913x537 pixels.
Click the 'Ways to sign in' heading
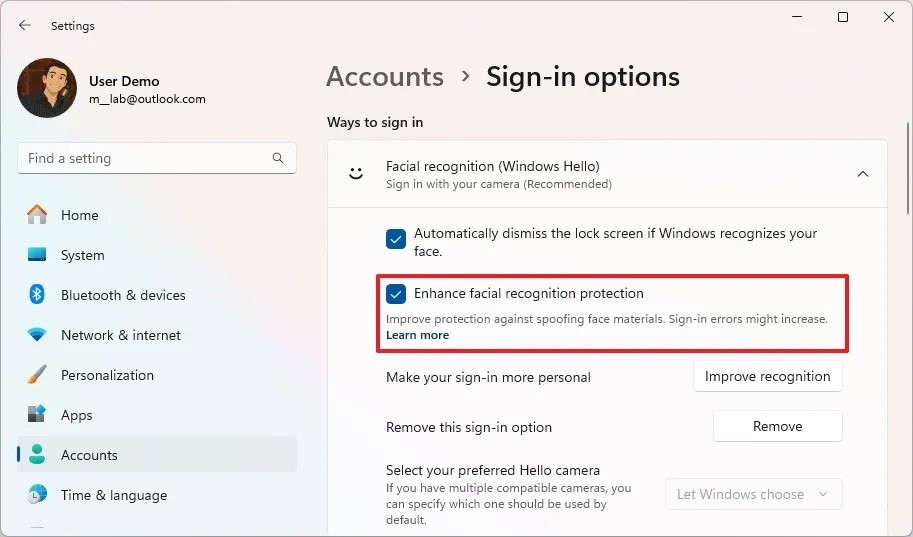375,122
